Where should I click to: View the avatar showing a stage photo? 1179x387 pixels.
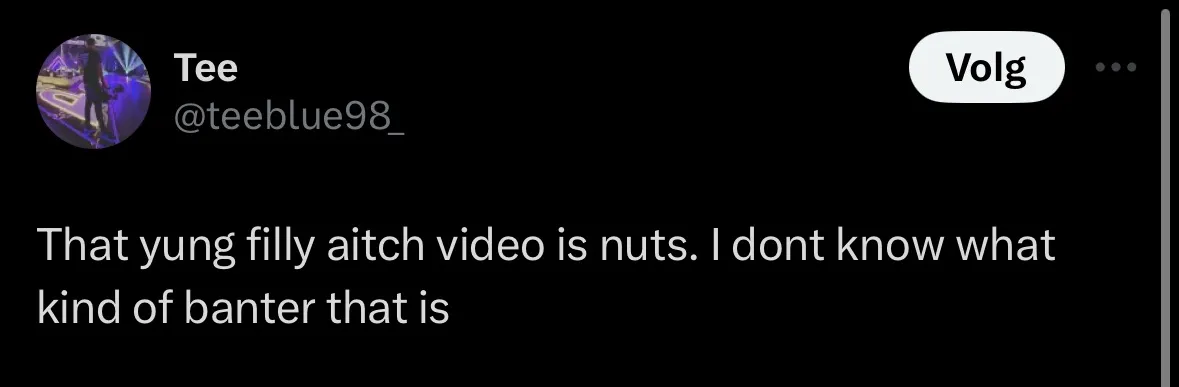pyautogui.click(x=93, y=91)
